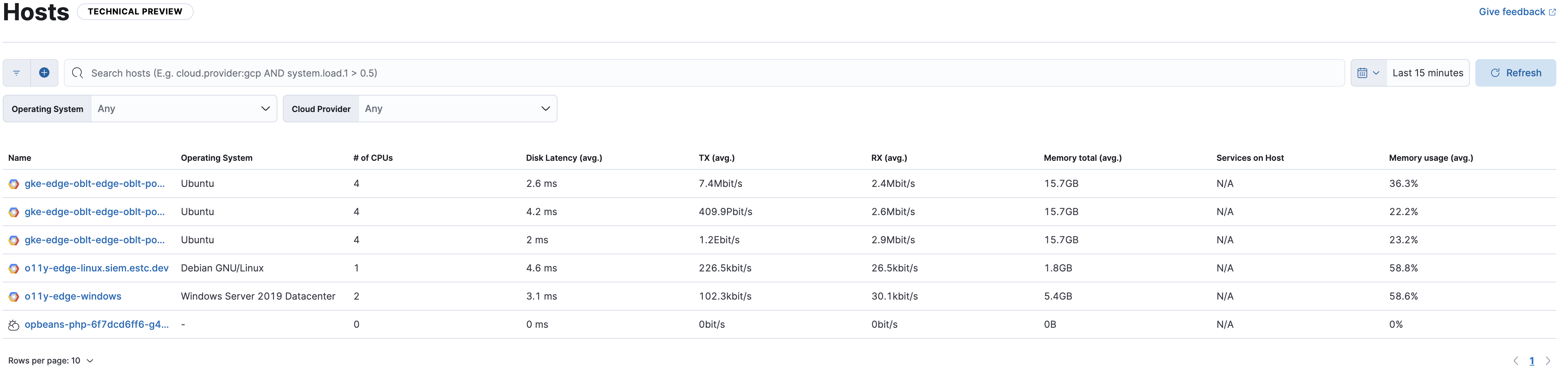Click the TECHNICAL PREVIEW badge
Viewport: 1568px width, 391px height.
point(135,11)
